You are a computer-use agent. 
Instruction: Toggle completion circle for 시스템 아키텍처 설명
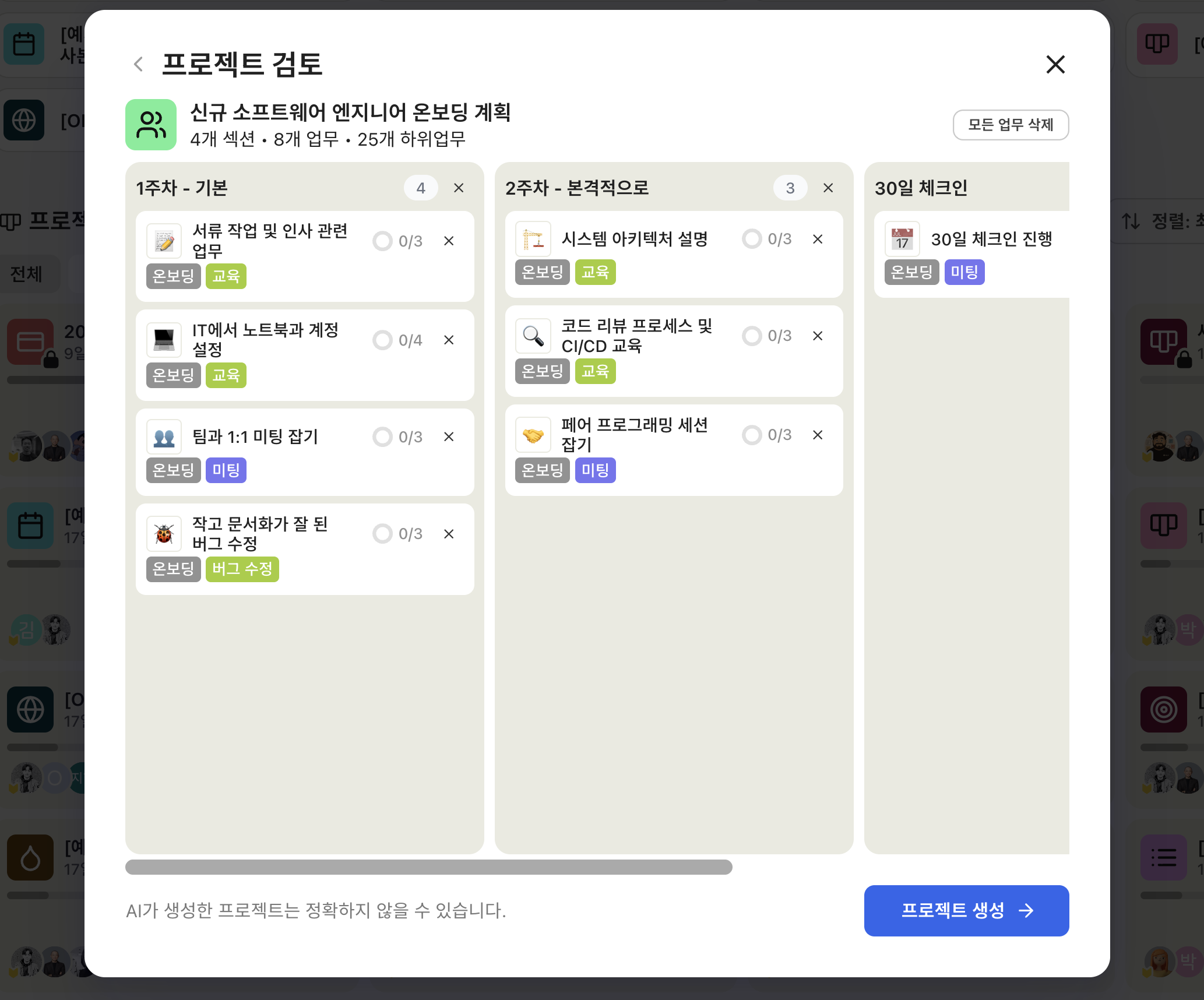[x=752, y=239]
